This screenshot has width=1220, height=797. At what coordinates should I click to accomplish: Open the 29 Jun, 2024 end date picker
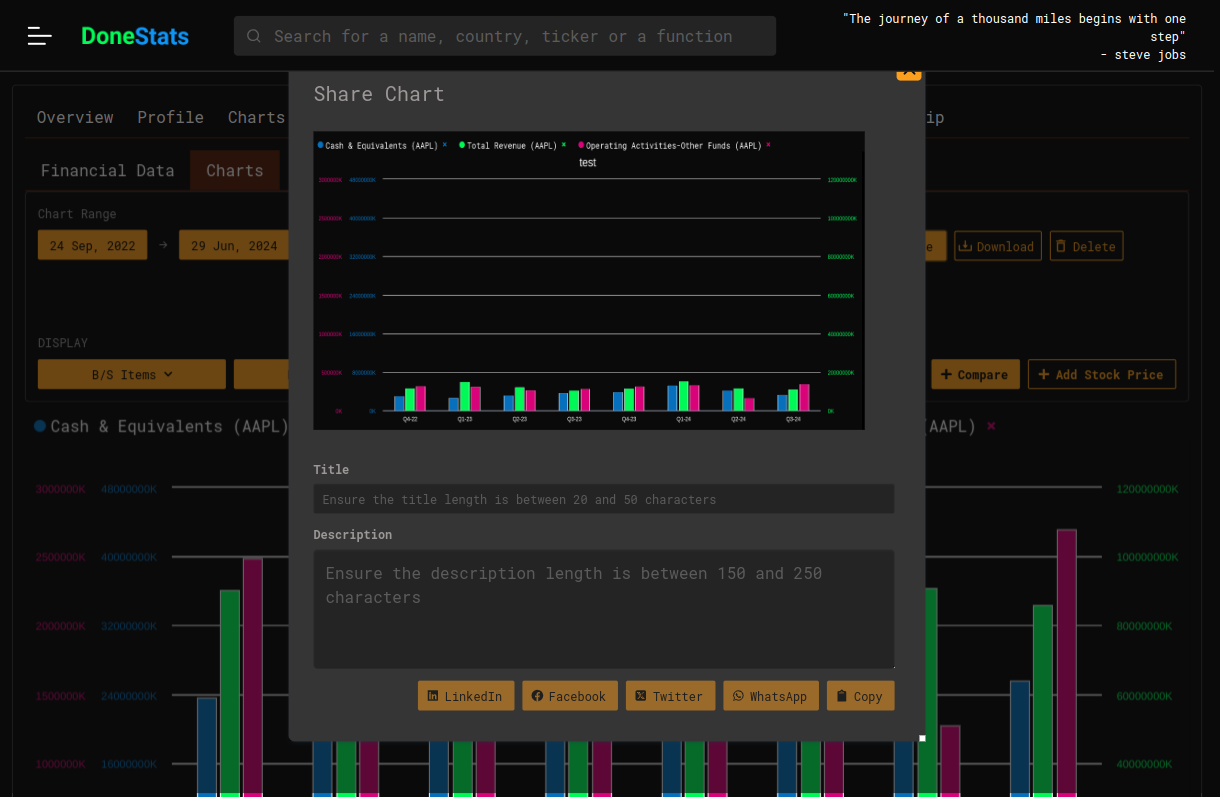click(x=234, y=245)
